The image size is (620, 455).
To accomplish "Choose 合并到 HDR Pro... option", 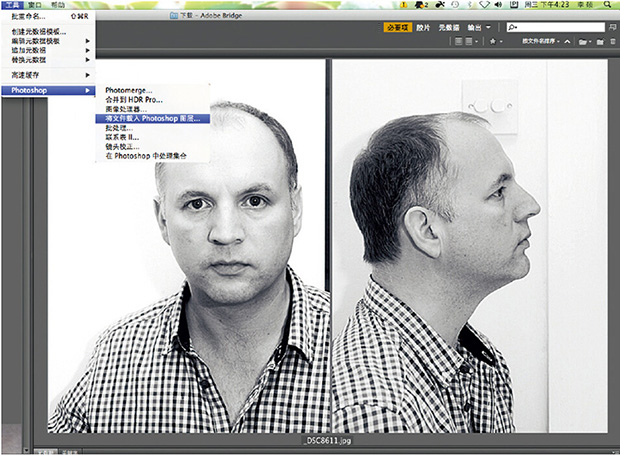I will (x=153, y=100).
